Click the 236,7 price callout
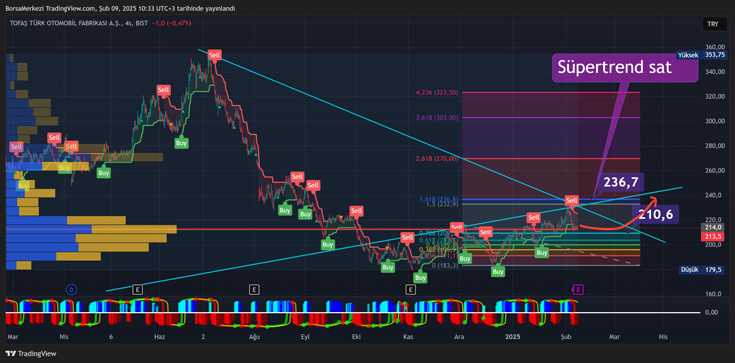This screenshot has height=363, width=735. point(620,182)
